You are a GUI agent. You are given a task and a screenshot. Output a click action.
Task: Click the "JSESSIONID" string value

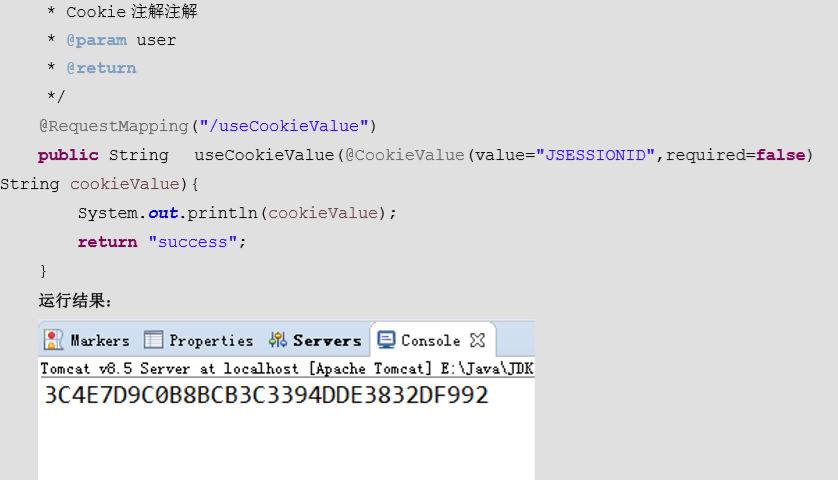point(595,155)
